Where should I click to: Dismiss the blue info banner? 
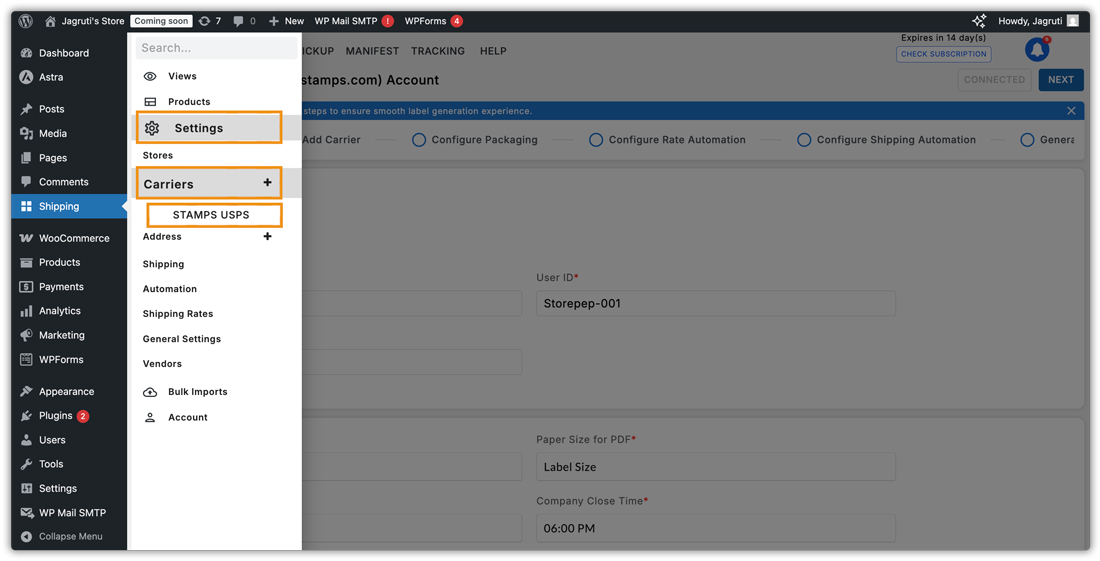[1071, 111]
